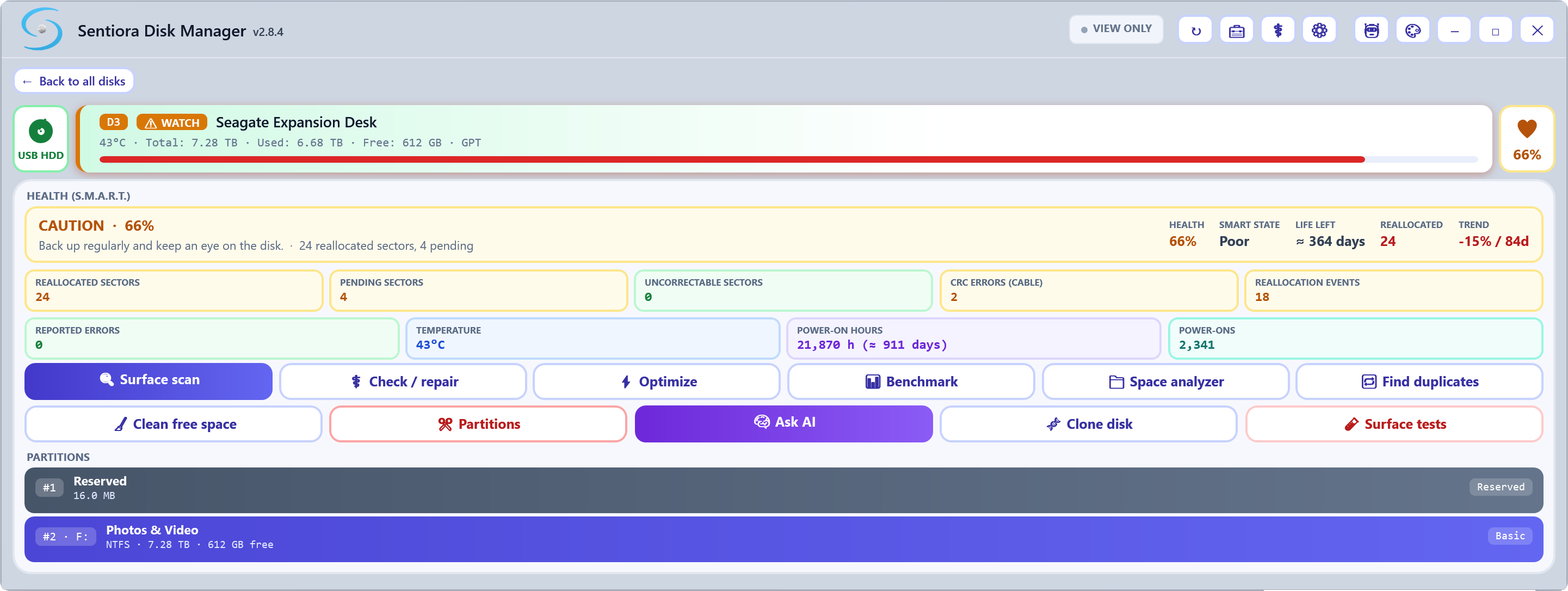Click the refresh arrow icon in title bar

coord(1195,30)
